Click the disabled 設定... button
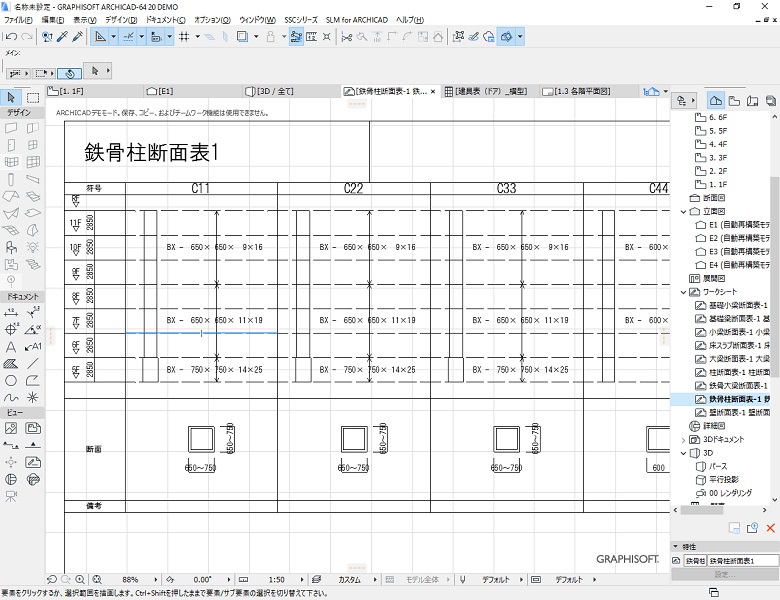Image resolution: width=780 pixels, height=600 pixels. click(725, 575)
